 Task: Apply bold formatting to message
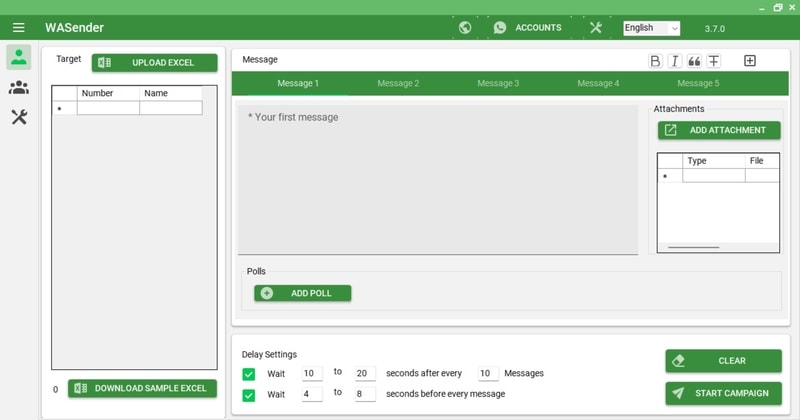pyautogui.click(x=655, y=61)
